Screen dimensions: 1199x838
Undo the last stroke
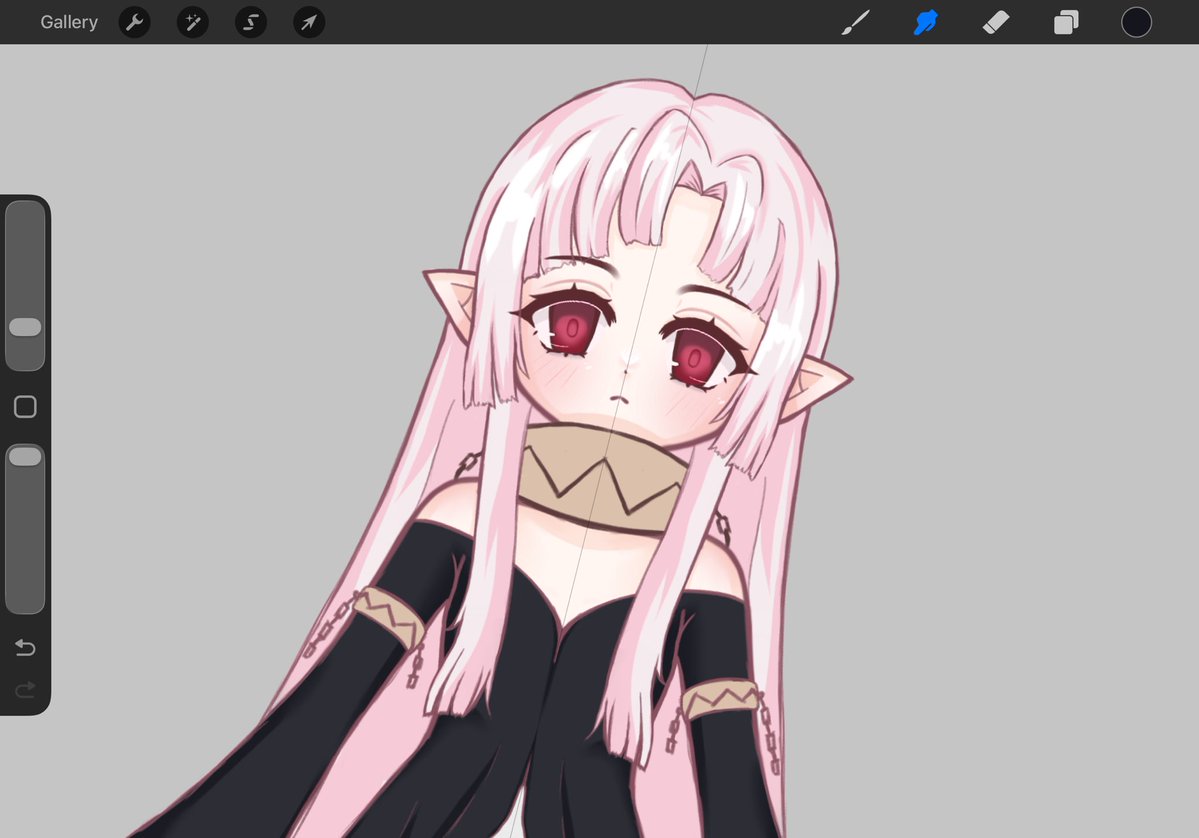[x=25, y=648]
